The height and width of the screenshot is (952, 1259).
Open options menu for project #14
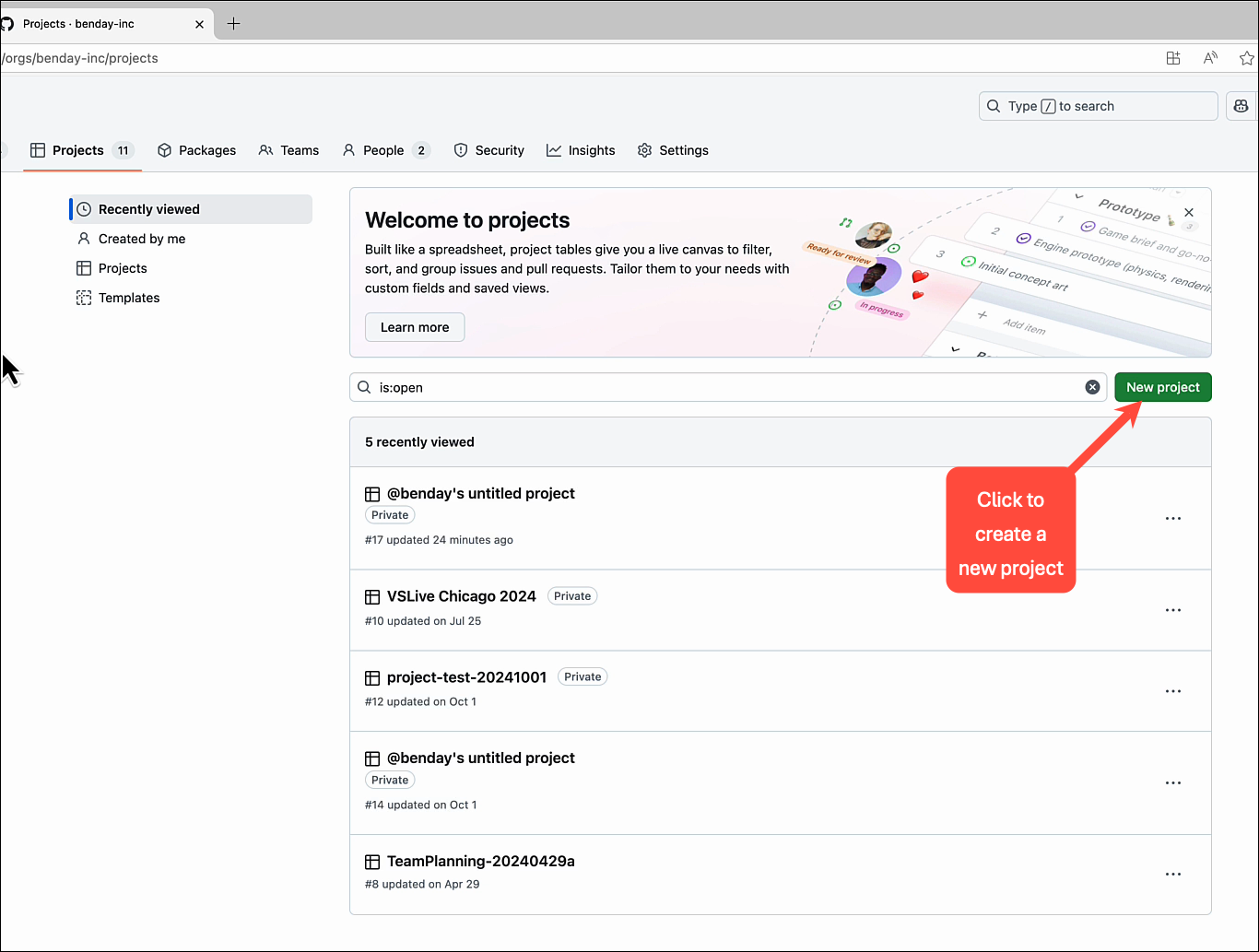click(1173, 782)
